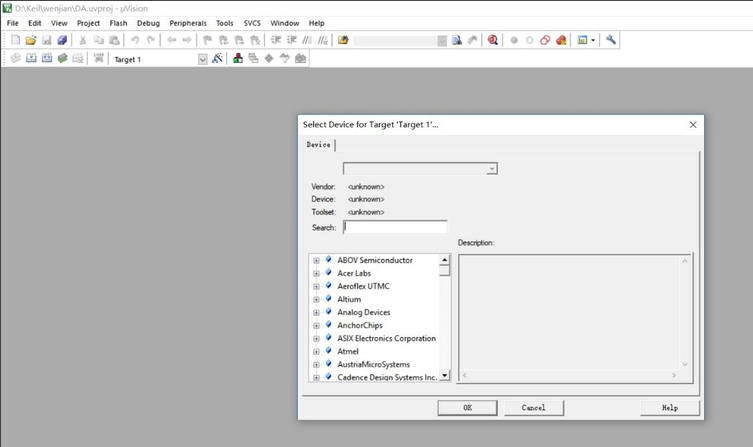Click the Manage project items icon

tap(238, 59)
